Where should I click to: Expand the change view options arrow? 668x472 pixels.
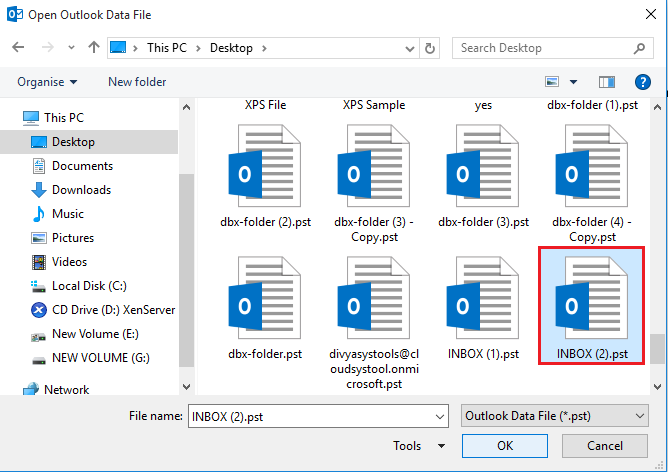click(573, 82)
